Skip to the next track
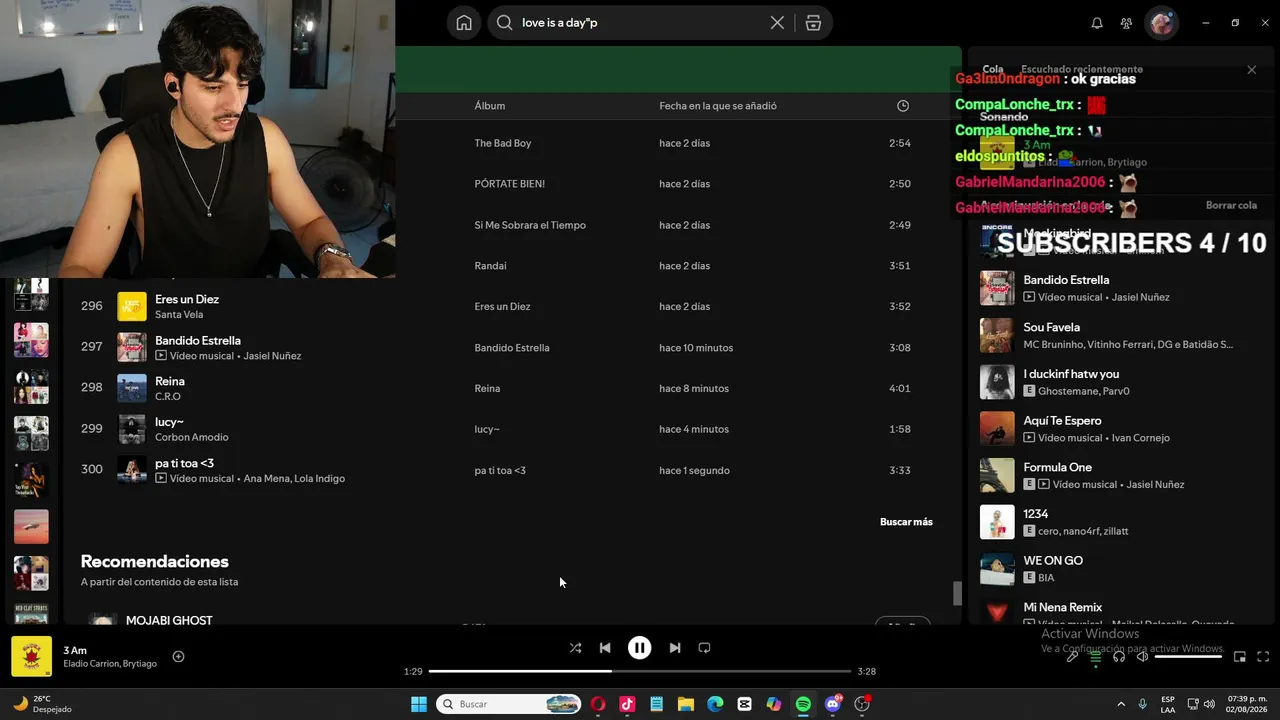 pos(675,648)
